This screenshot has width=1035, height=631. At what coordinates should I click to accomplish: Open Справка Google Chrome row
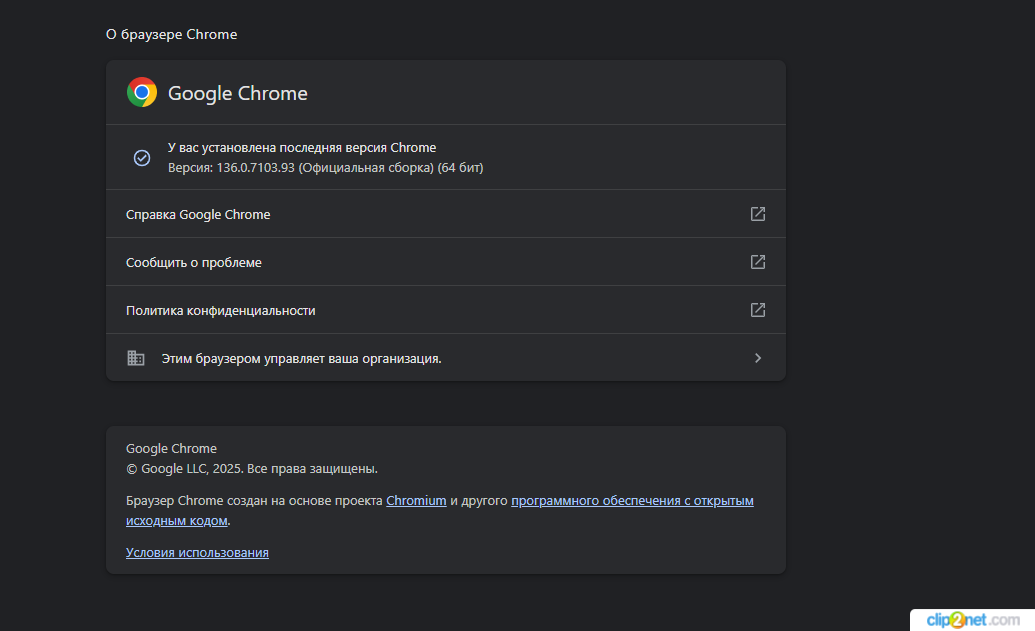coord(446,214)
